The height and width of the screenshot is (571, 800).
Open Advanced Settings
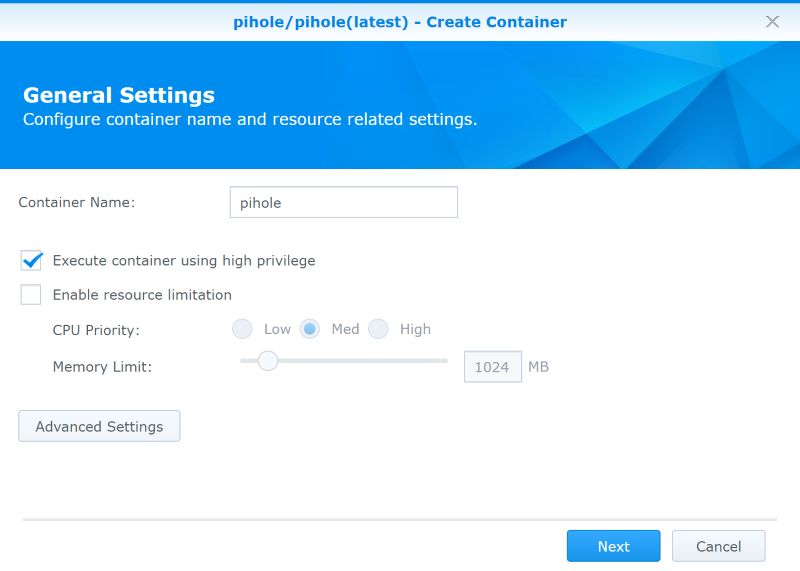click(99, 426)
